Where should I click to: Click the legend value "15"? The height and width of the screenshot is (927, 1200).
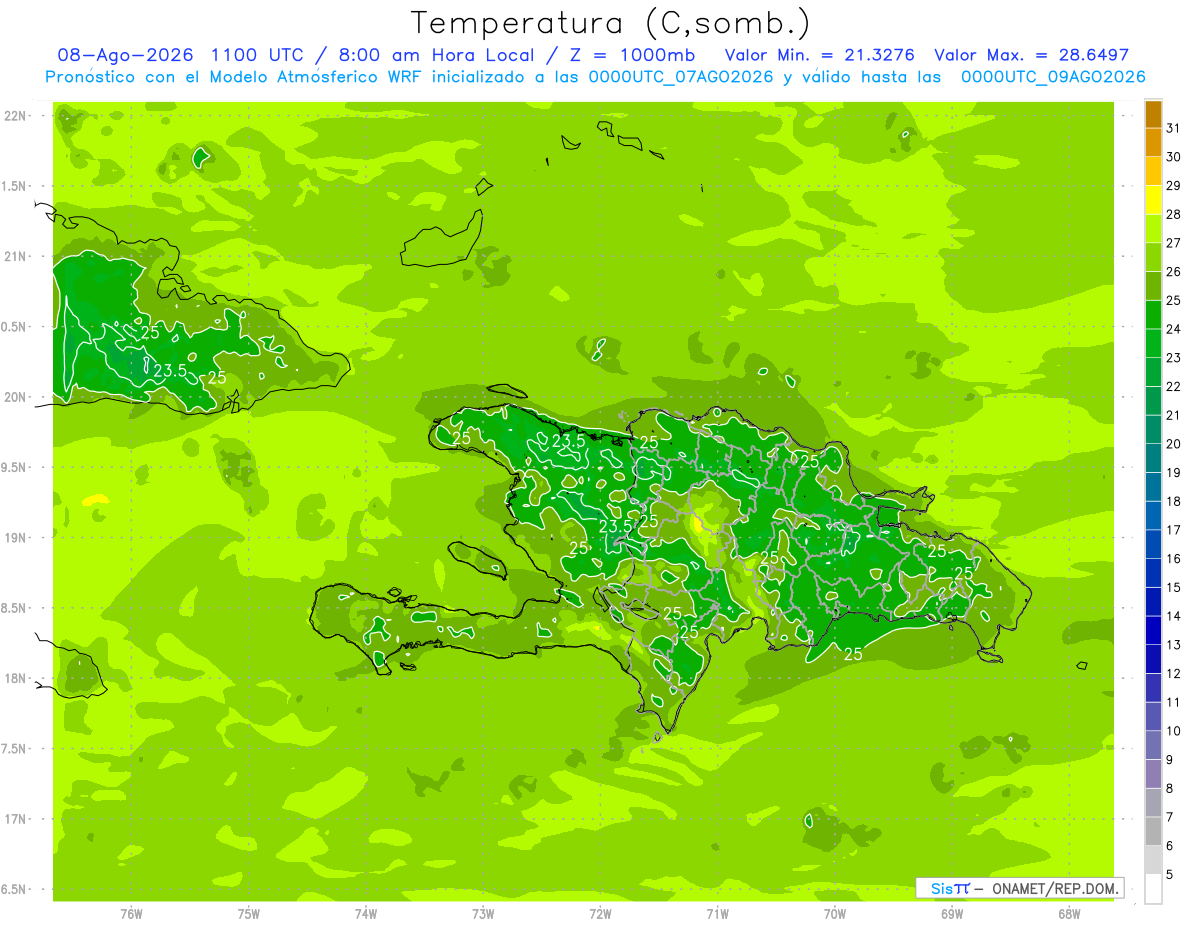(1174, 587)
